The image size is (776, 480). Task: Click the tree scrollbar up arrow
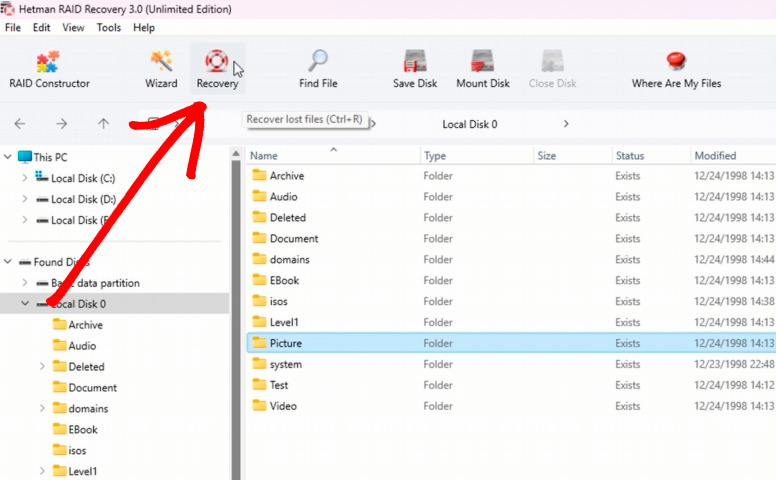coord(236,154)
